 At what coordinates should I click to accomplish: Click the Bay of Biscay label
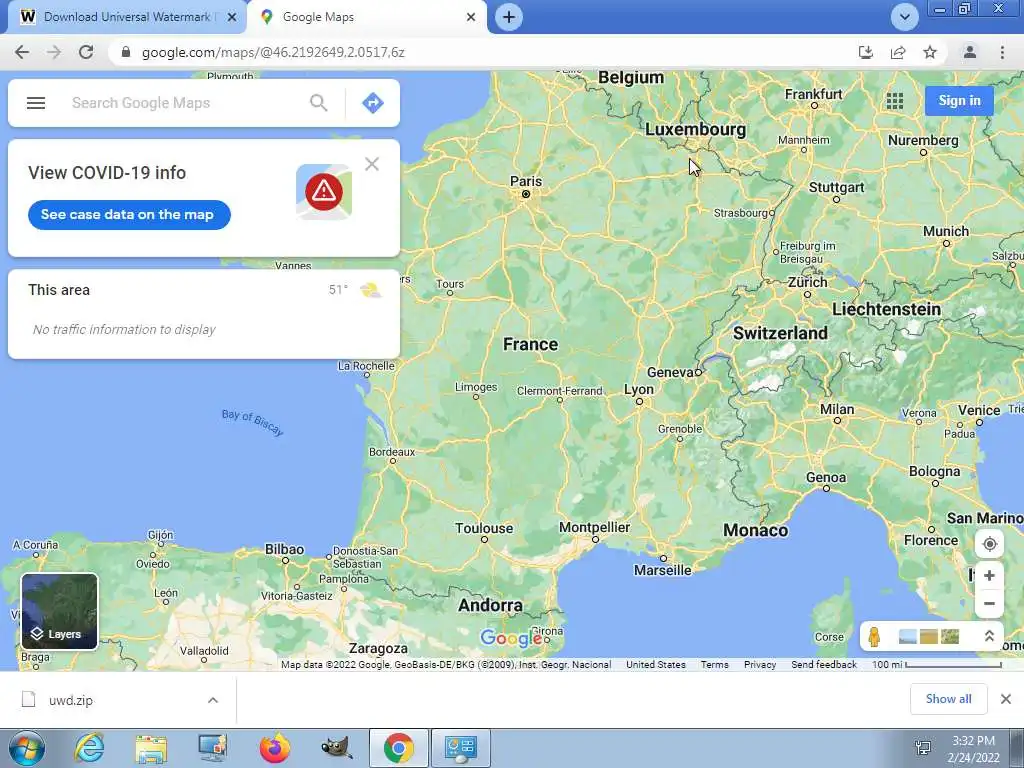(253, 423)
